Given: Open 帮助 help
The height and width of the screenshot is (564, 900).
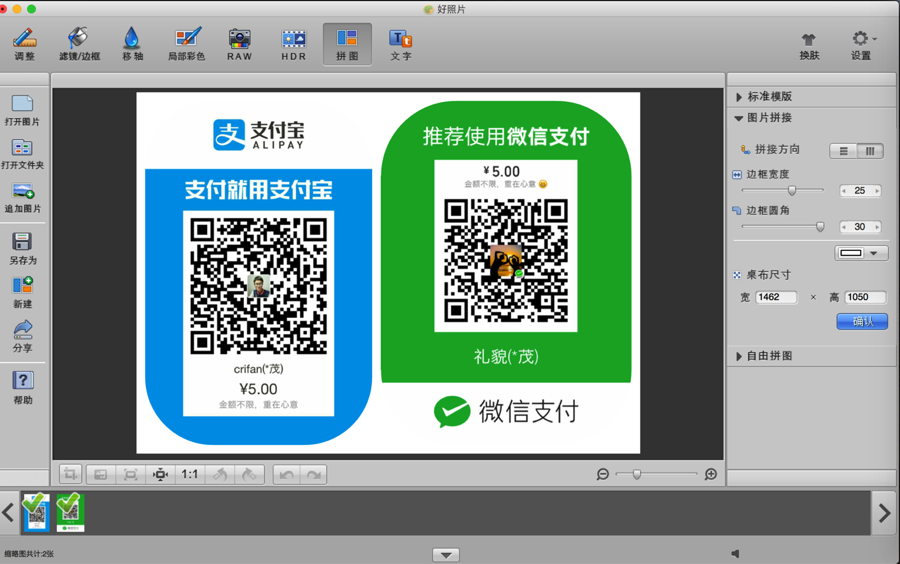Looking at the screenshot, I should 22,388.
